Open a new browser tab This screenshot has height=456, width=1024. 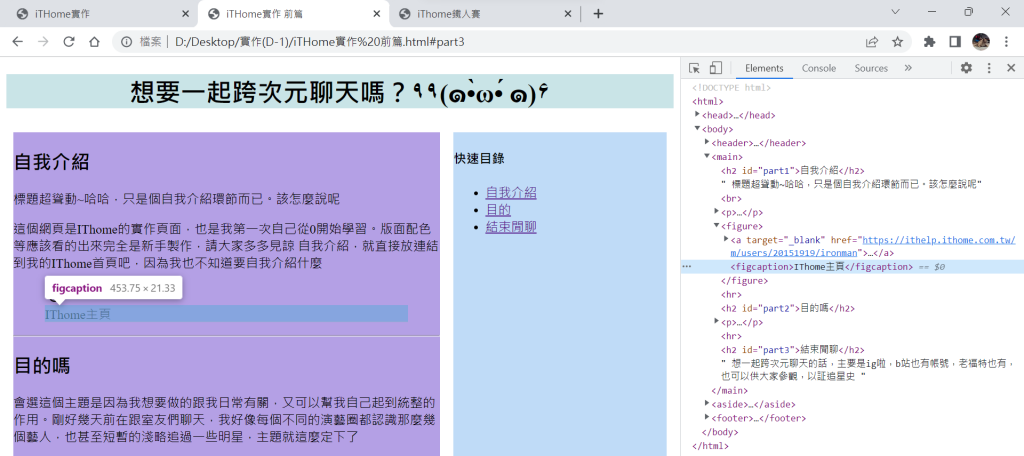(x=598, y=14)
